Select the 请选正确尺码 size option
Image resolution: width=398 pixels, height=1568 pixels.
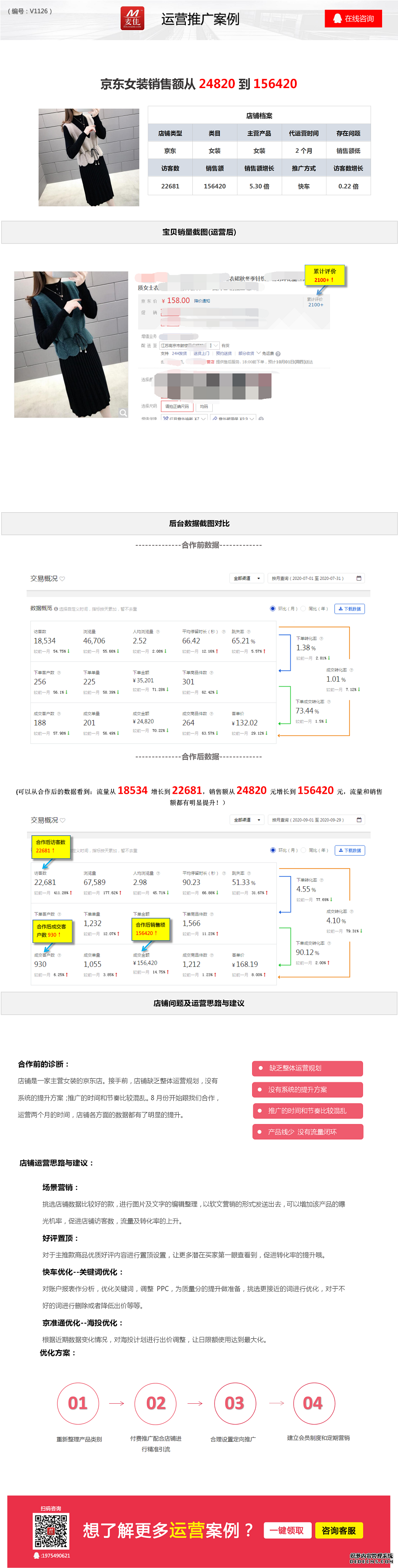[x=177, y=406]
